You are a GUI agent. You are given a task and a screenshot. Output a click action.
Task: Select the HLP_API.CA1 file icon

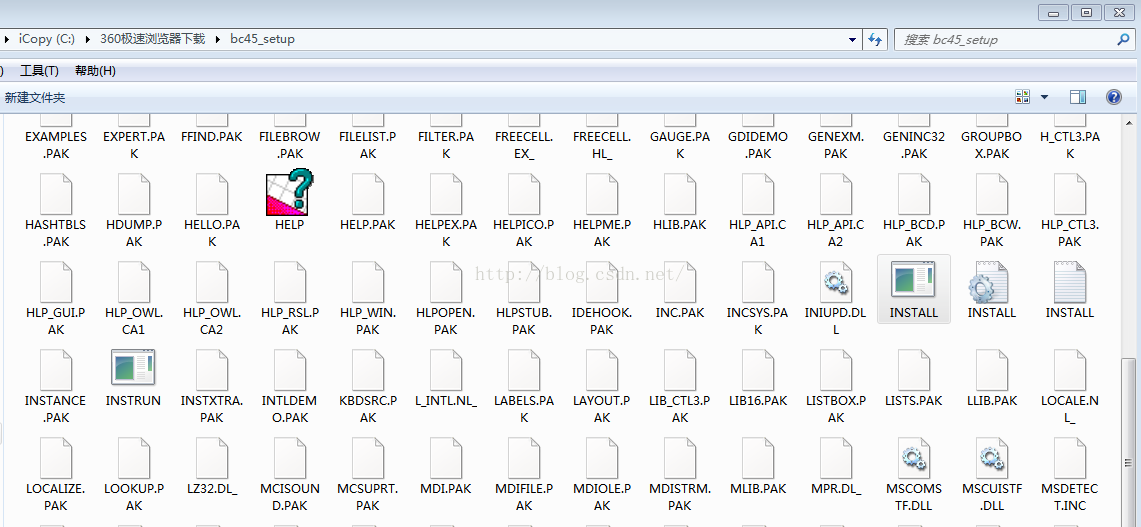pos(758,194)
